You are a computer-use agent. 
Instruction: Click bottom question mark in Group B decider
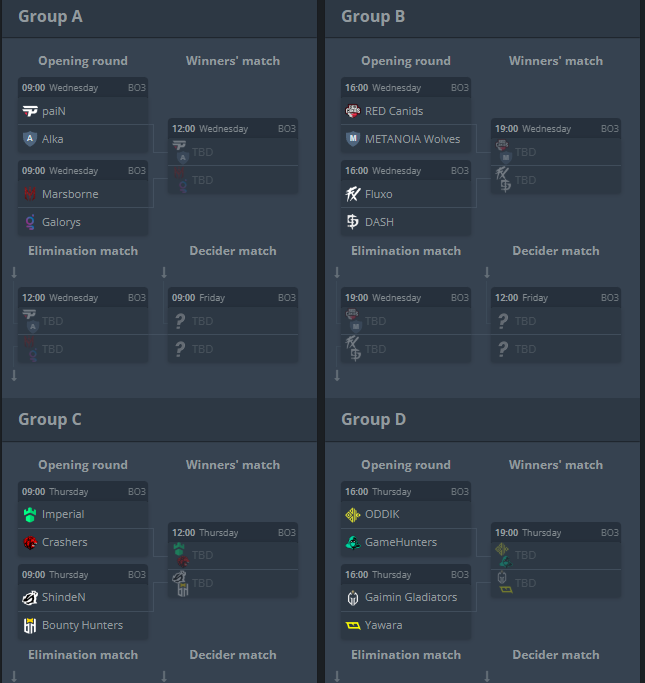pyautogui.click(x=503, y=349)
